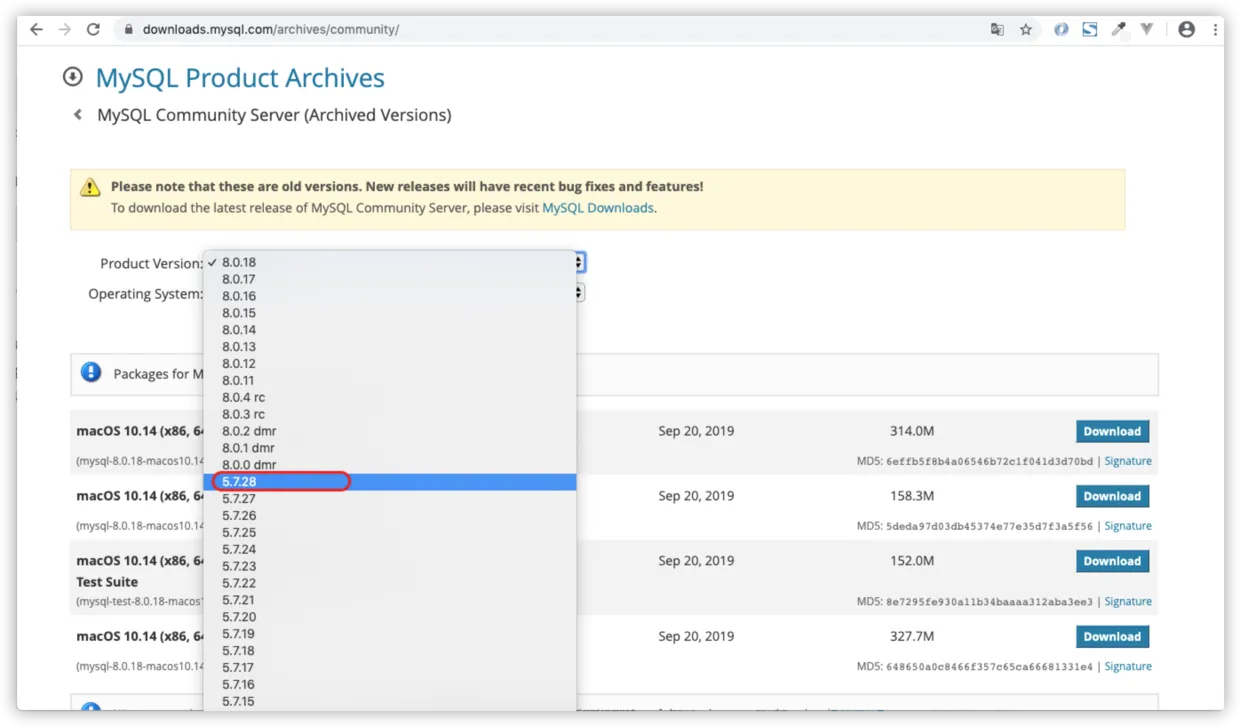This screenshot has width=1240, height=727.
Task: Select highlighted version 5.7.28
Action: (390, 482)
